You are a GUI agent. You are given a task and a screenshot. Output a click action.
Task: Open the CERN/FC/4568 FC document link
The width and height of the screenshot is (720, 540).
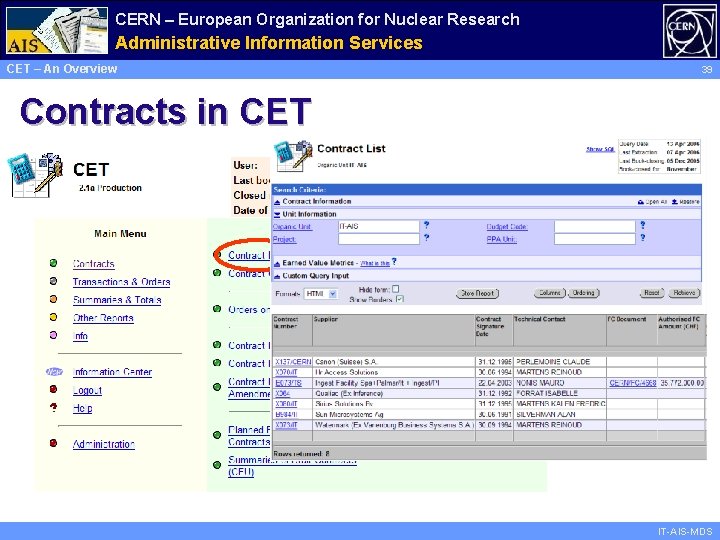point(633,383)
